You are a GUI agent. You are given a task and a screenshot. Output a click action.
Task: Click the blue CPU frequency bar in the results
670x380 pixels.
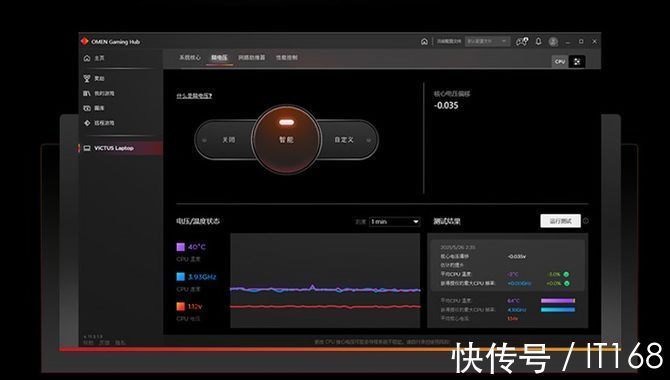tap(558, 310)
